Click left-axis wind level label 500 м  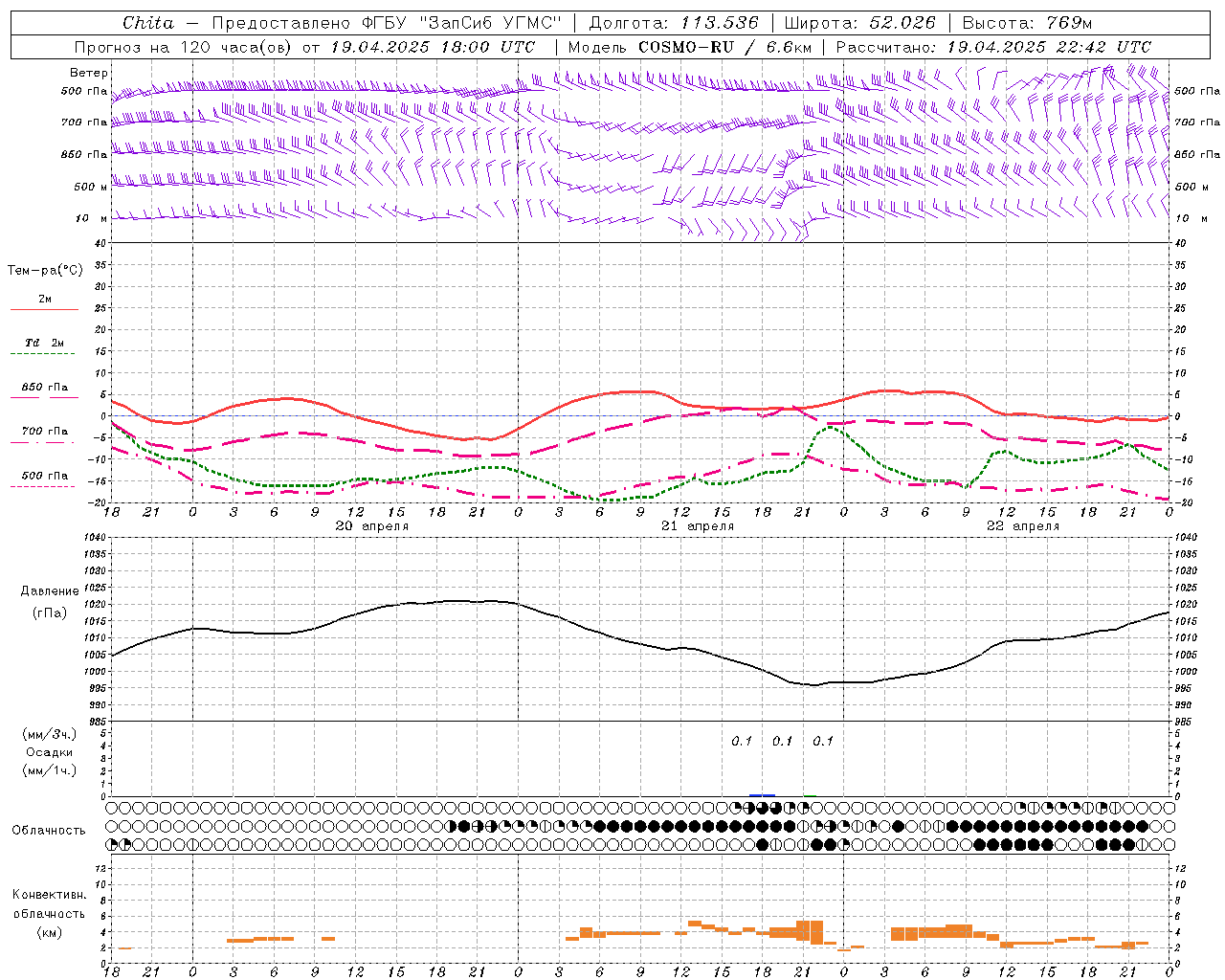coord(89,187)
